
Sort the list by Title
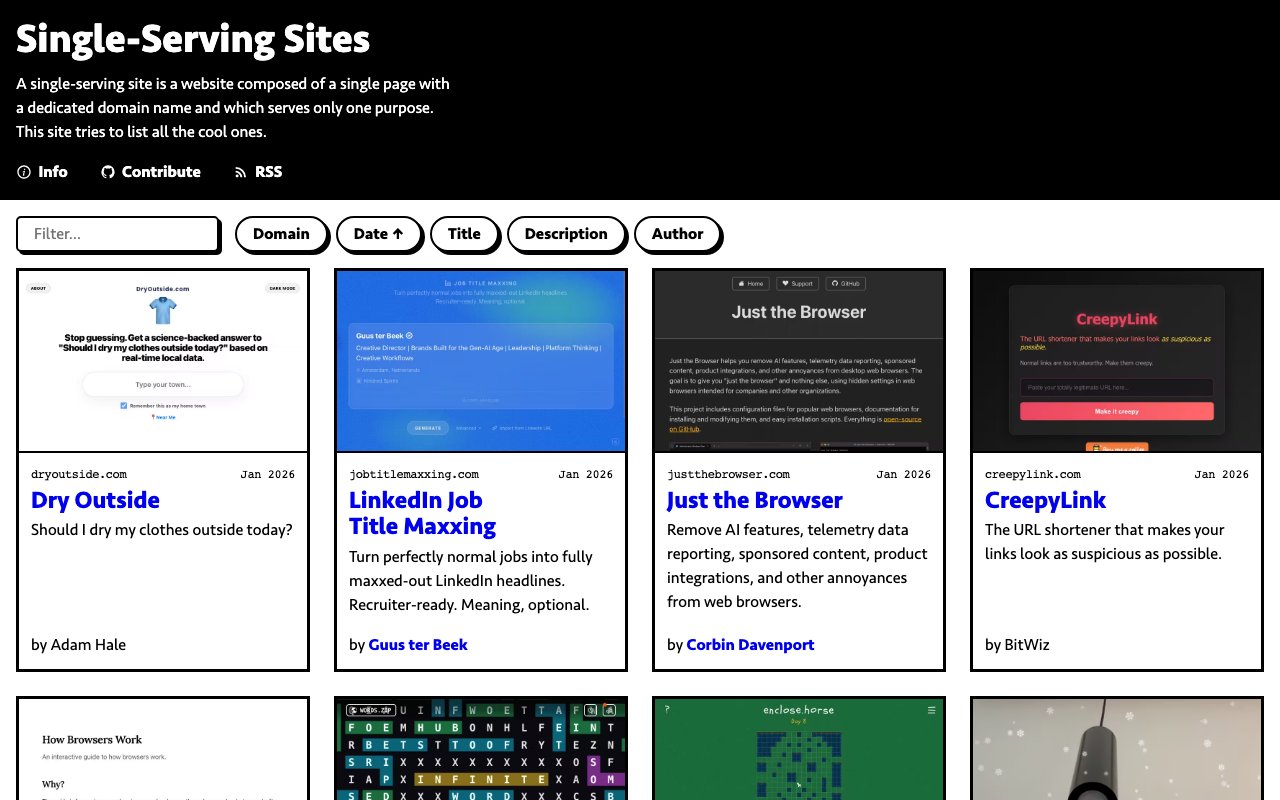click(464, 233)
